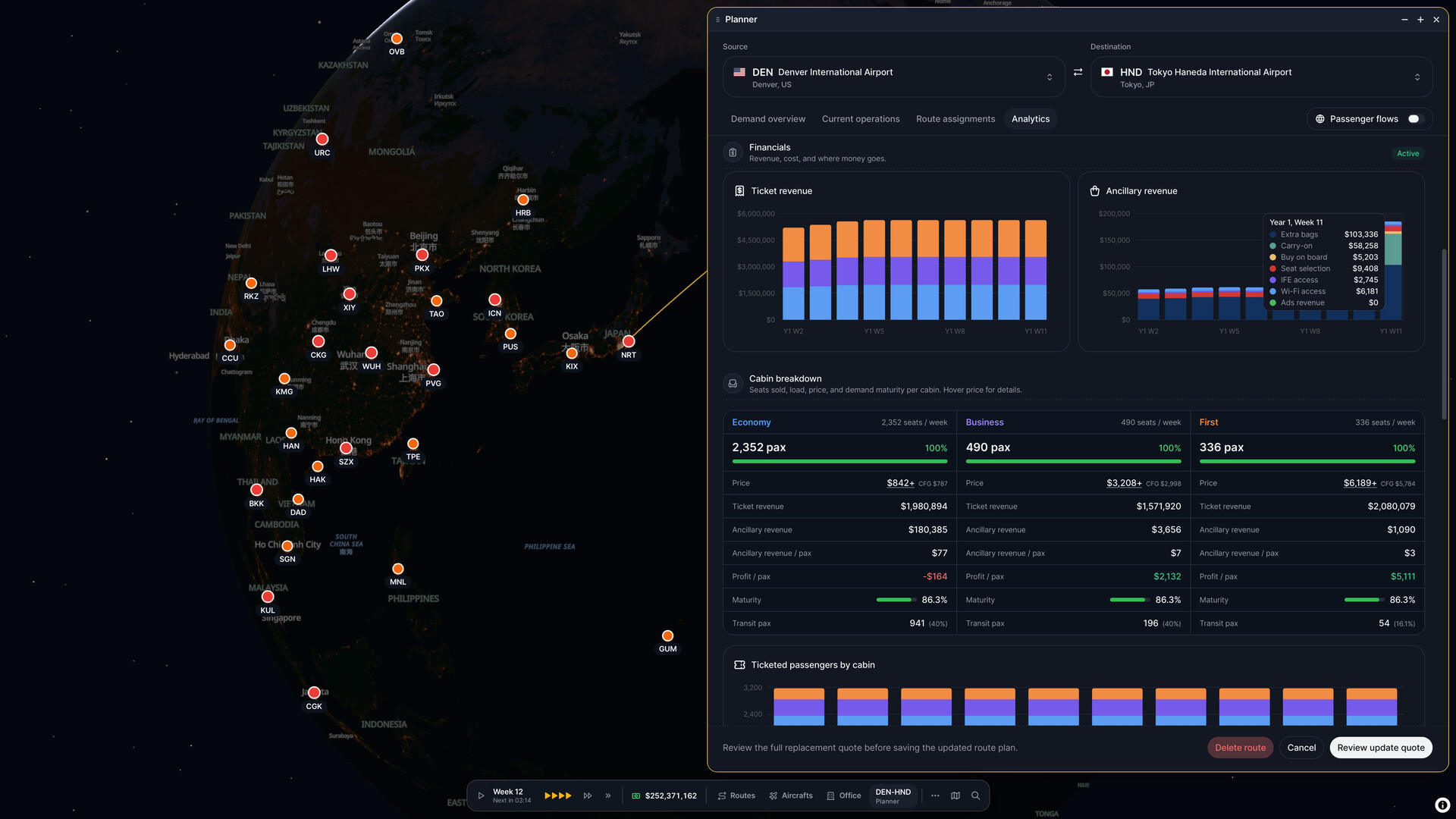
Task: Click the Ticket revenue chart icon
Action: point(739,191)
